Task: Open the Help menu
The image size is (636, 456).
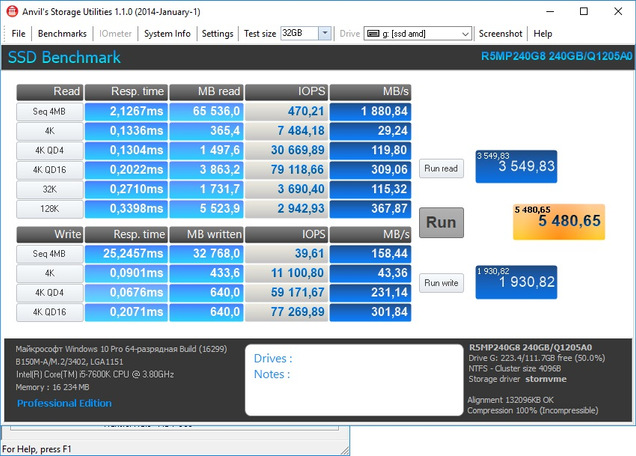Action: [x=542, y=34]
